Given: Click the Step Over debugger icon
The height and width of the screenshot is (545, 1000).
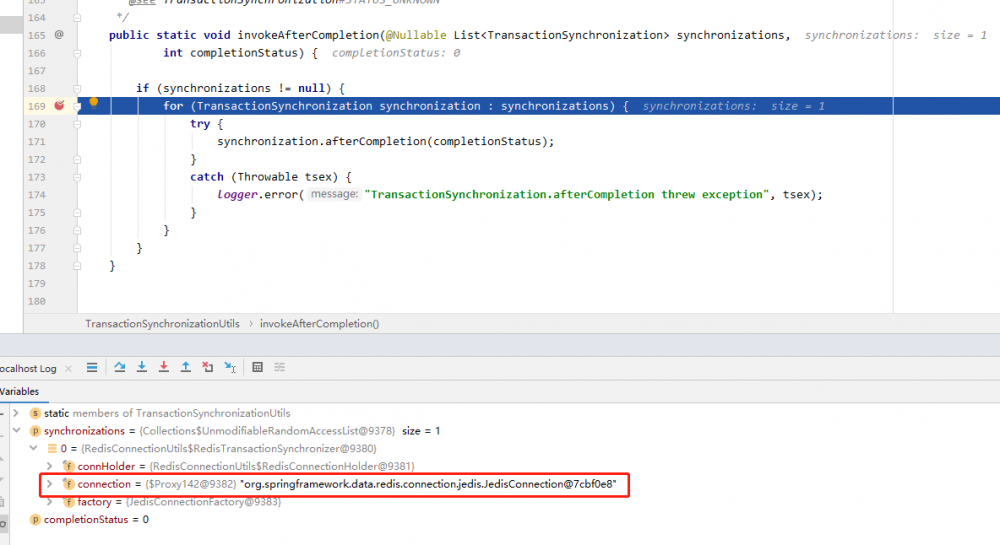Looking at the screenshot, I should point(119,367).
